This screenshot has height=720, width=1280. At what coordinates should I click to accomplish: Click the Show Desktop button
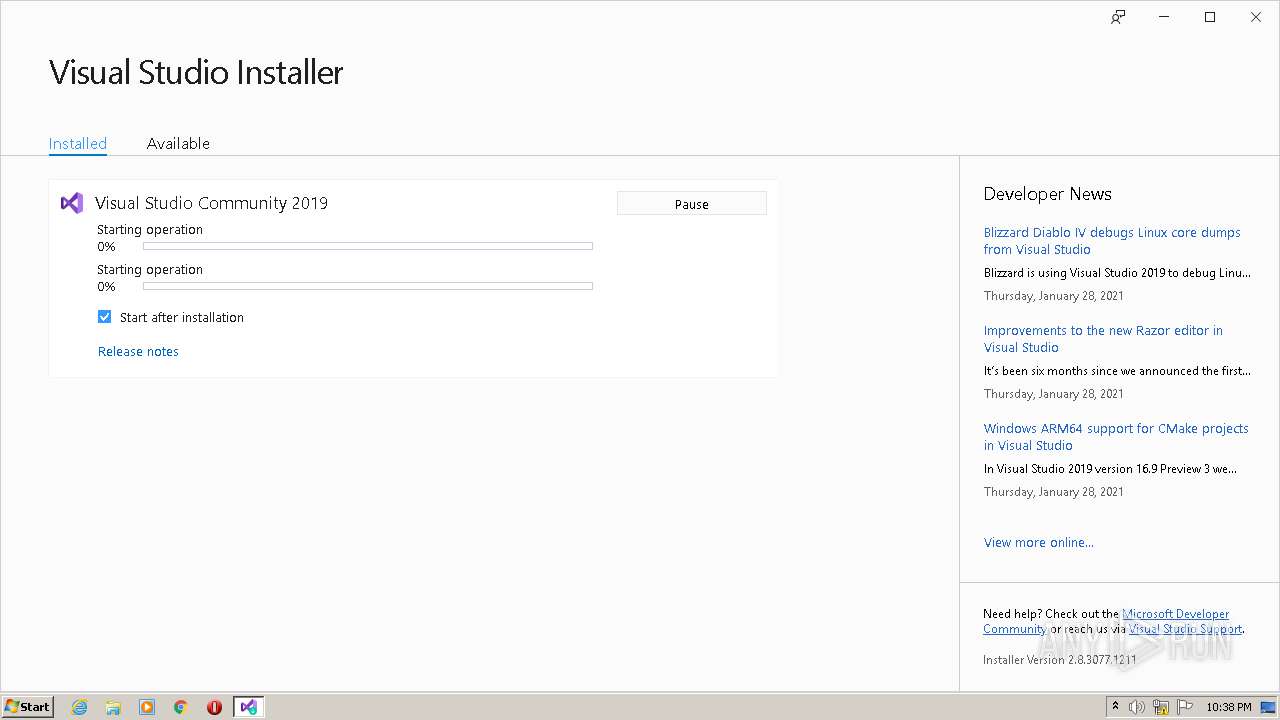pyautogui.click(x=1269, y=707)
